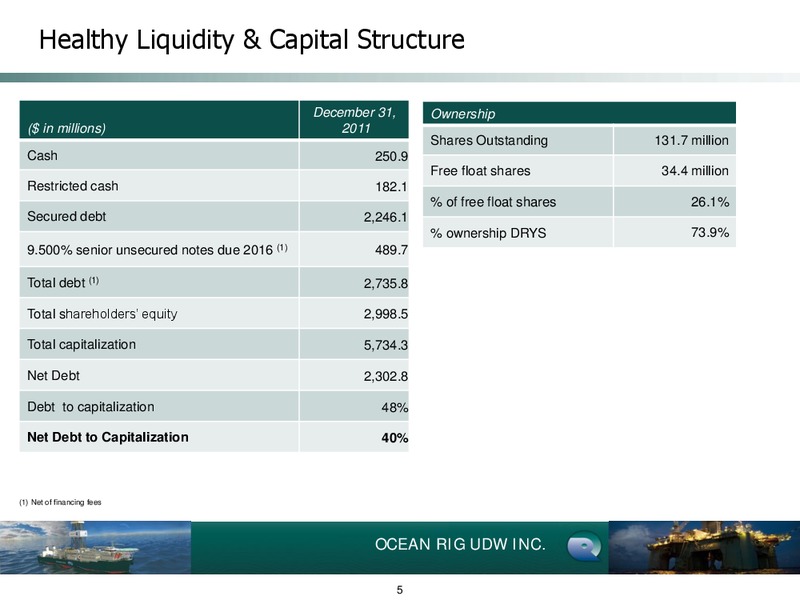
Task: Select the 'Cash' row label
Action: 42,156
